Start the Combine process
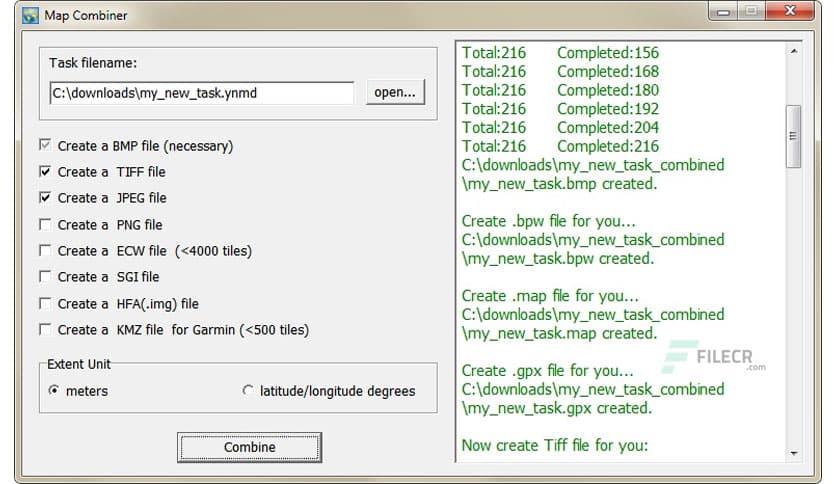The width and height of the screenshot is (836, 484). pos(250,447)
